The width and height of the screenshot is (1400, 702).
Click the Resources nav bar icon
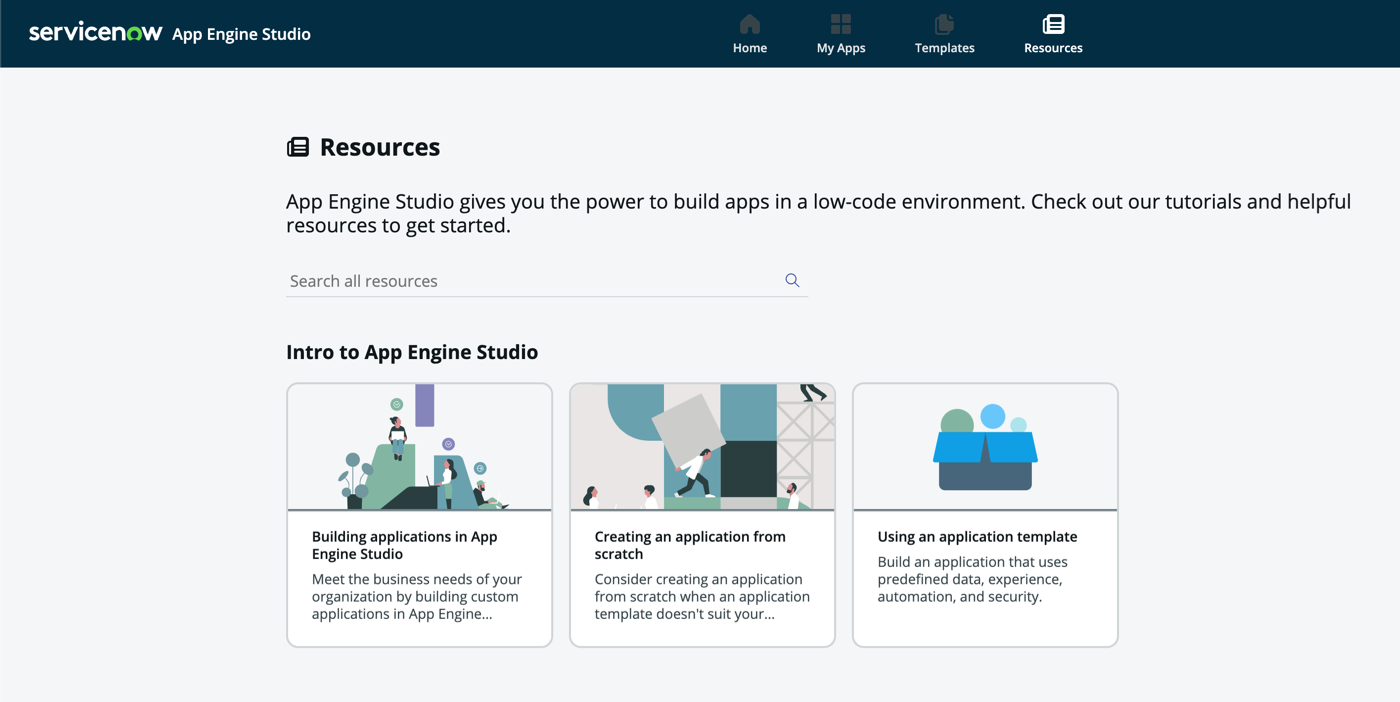1053,24
